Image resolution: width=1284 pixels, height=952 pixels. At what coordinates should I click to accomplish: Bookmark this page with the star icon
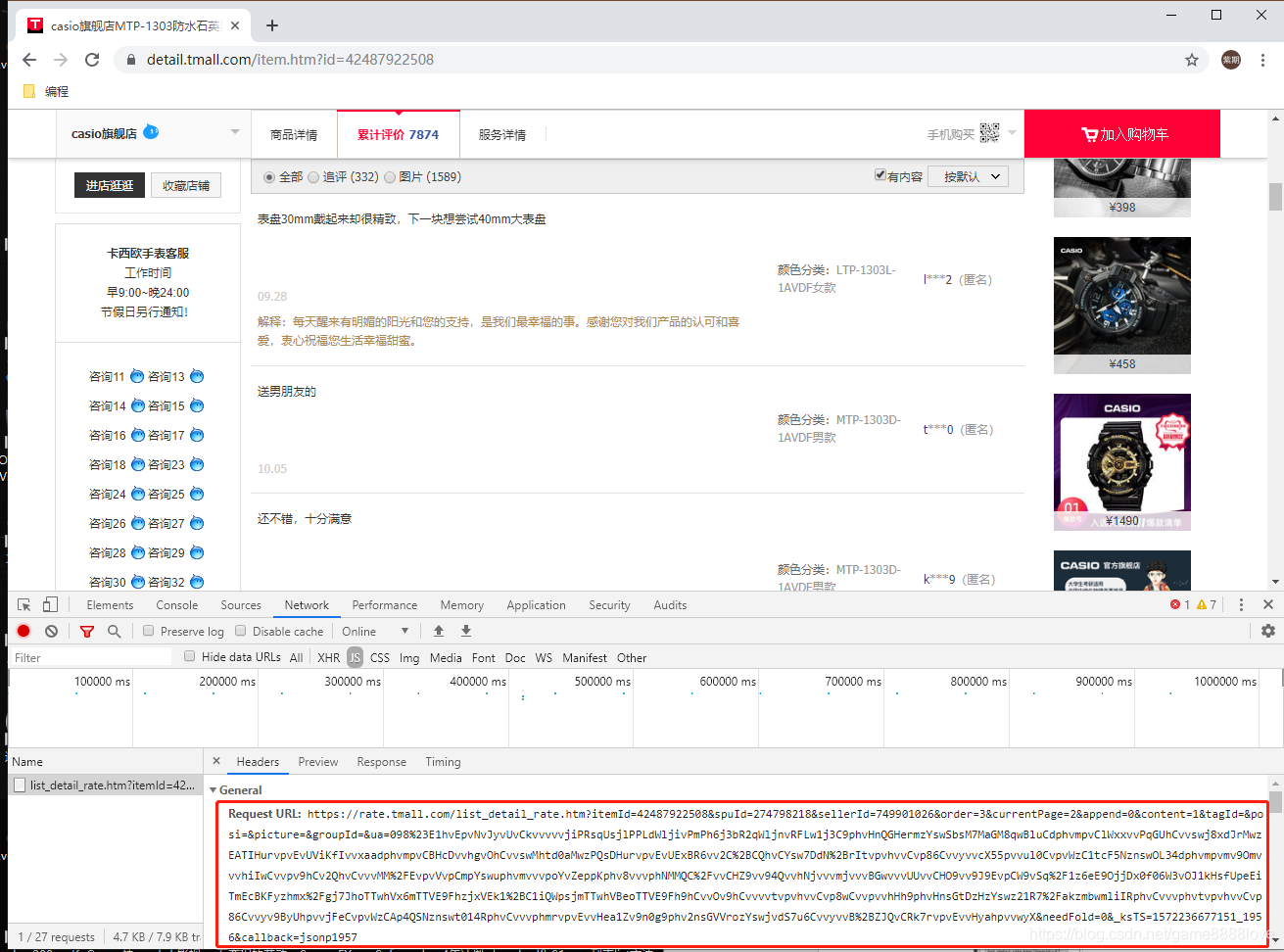1192,60
